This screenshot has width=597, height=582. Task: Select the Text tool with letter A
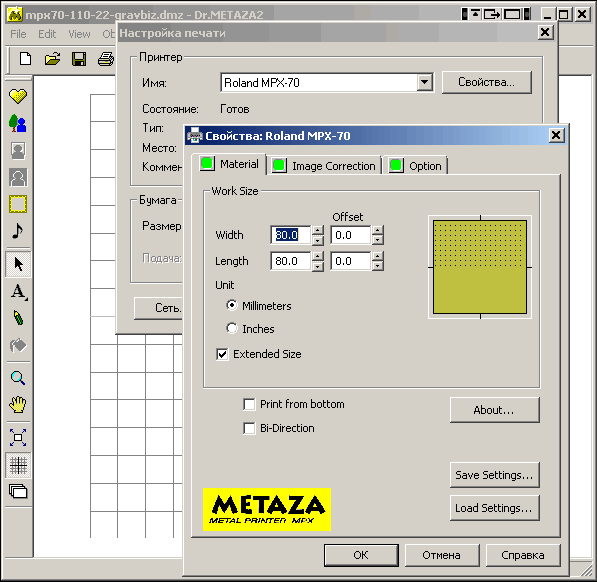pos(18,292)
